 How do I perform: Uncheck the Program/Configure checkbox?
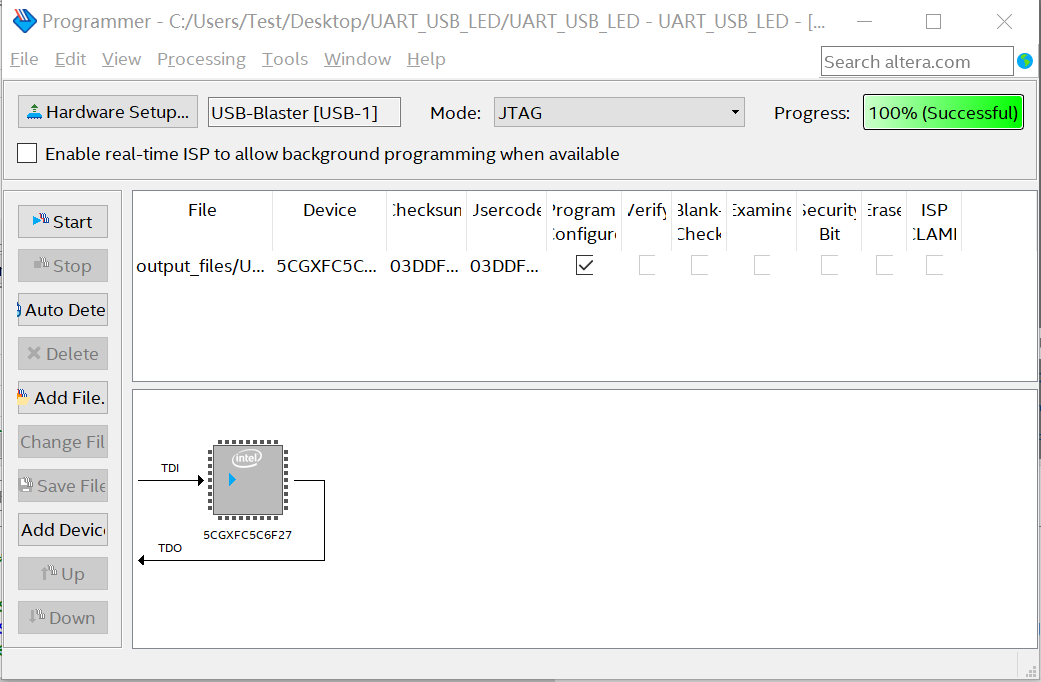(584, 266)
